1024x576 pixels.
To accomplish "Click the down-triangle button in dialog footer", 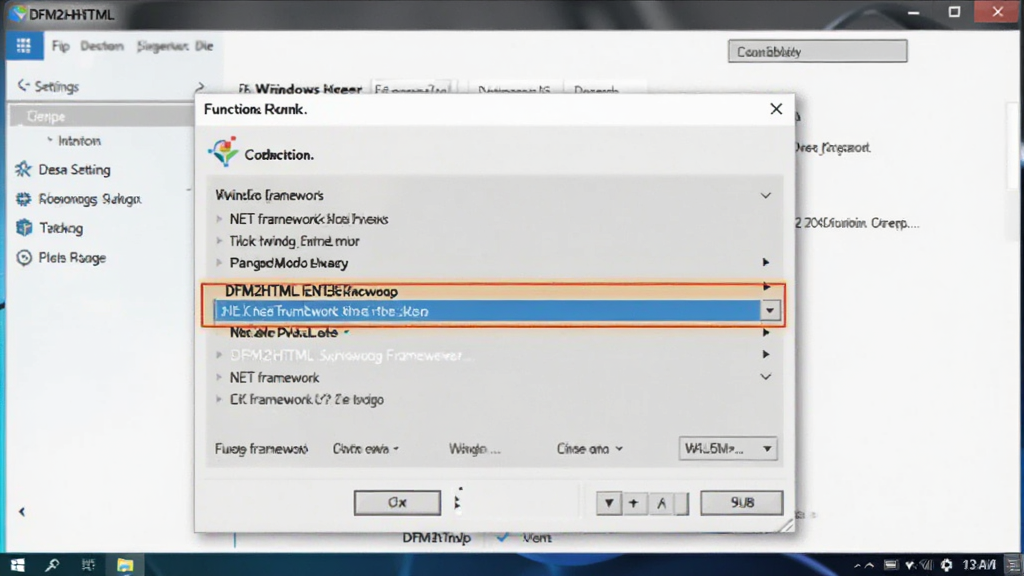I will point(609,504).
